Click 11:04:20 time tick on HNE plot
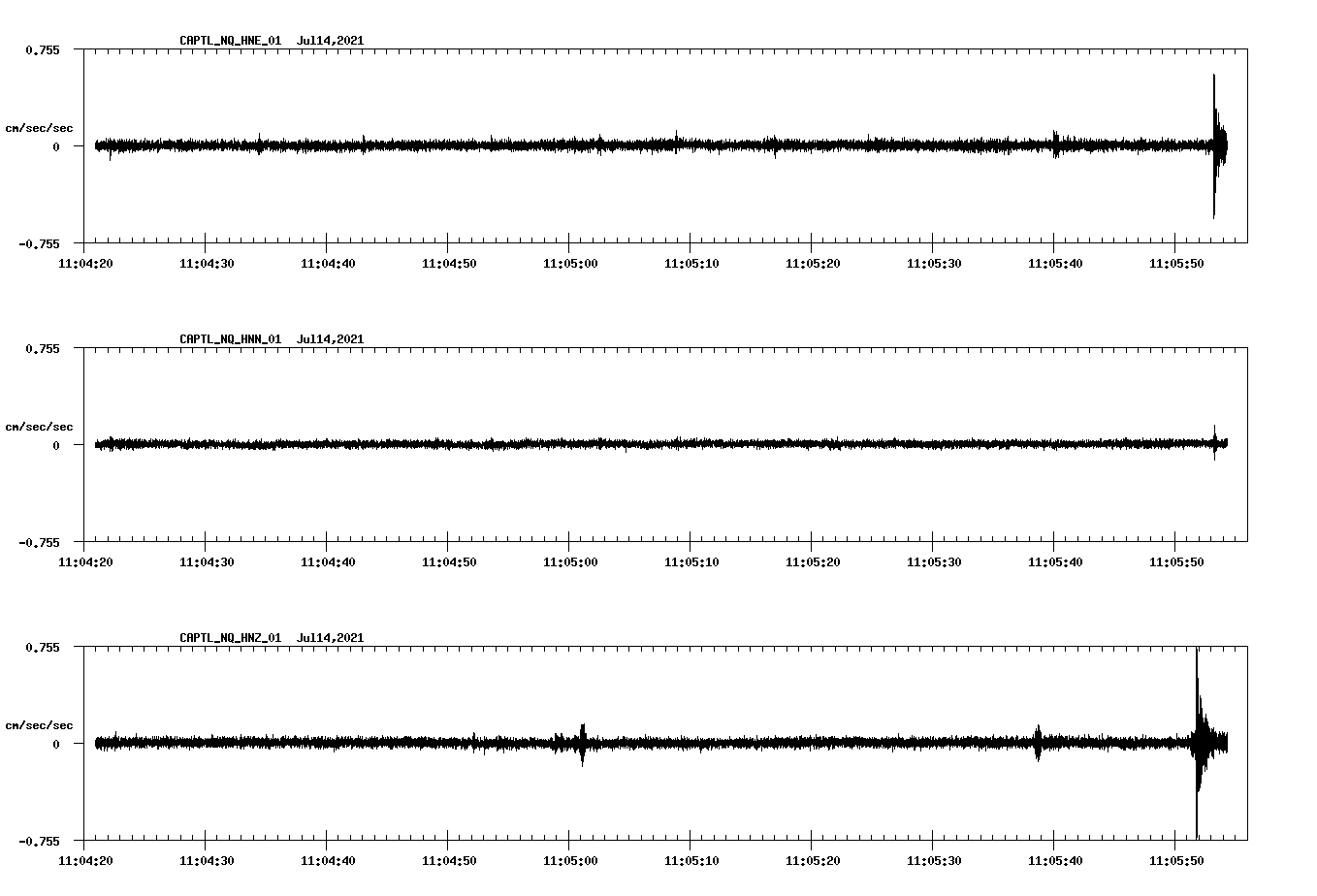1317x896 pixels. coord(84,263)
